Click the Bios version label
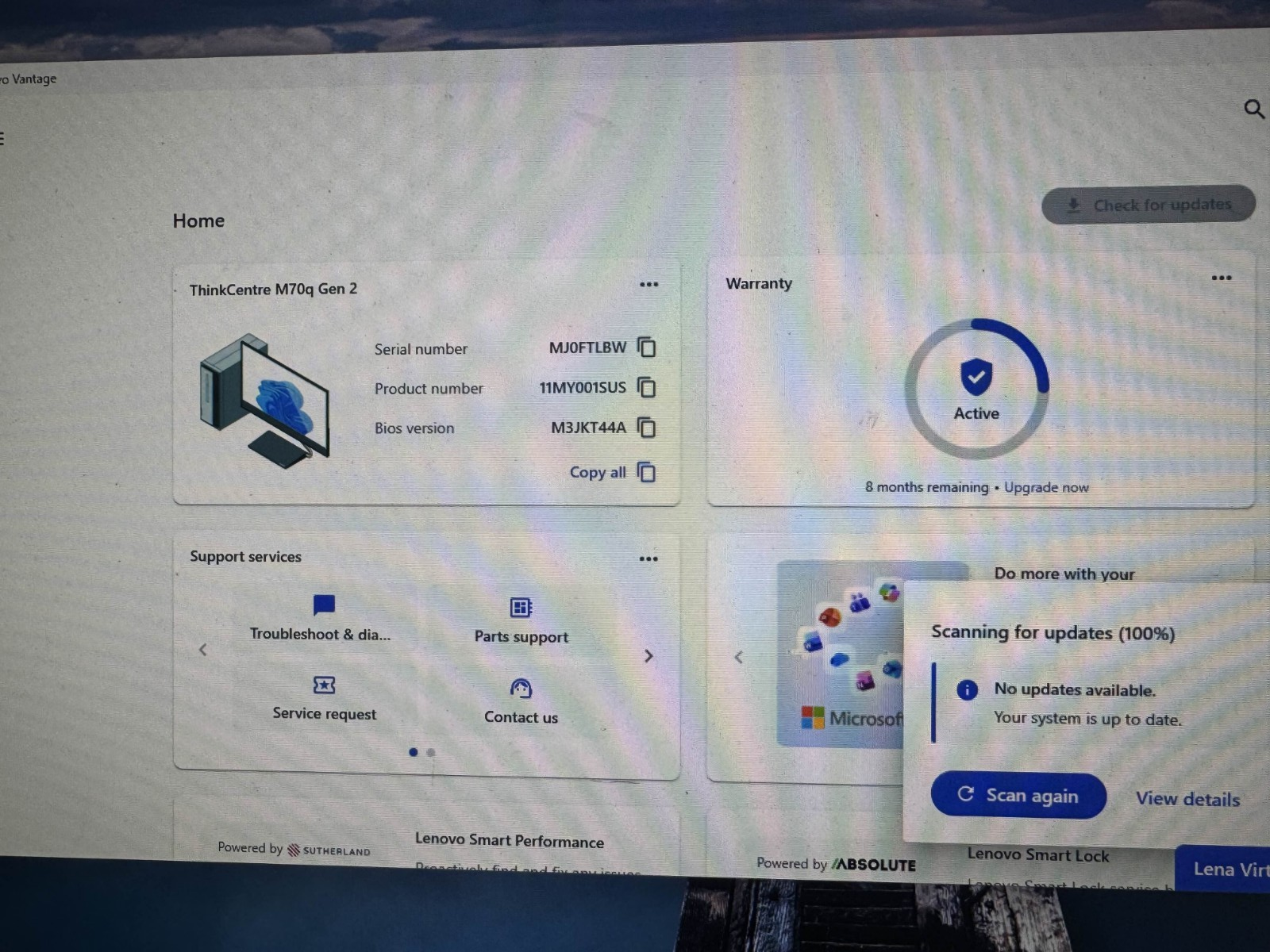This screenshot has height=952, width=1270. [x=414, y=428]
